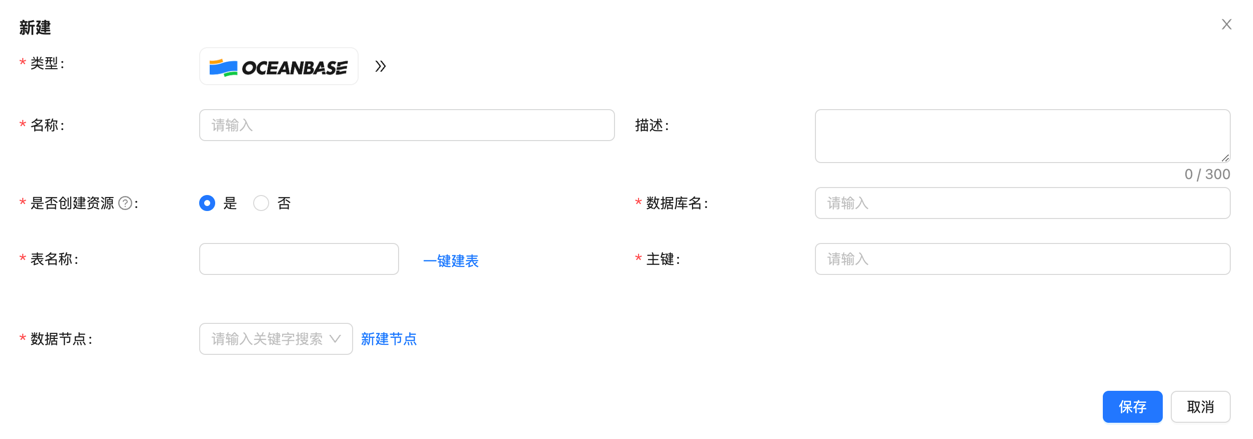This screenshot has width=1253, height=439.
Task: Click the 数据节点 dropdown arrow
Action: [x=335, y=339]
